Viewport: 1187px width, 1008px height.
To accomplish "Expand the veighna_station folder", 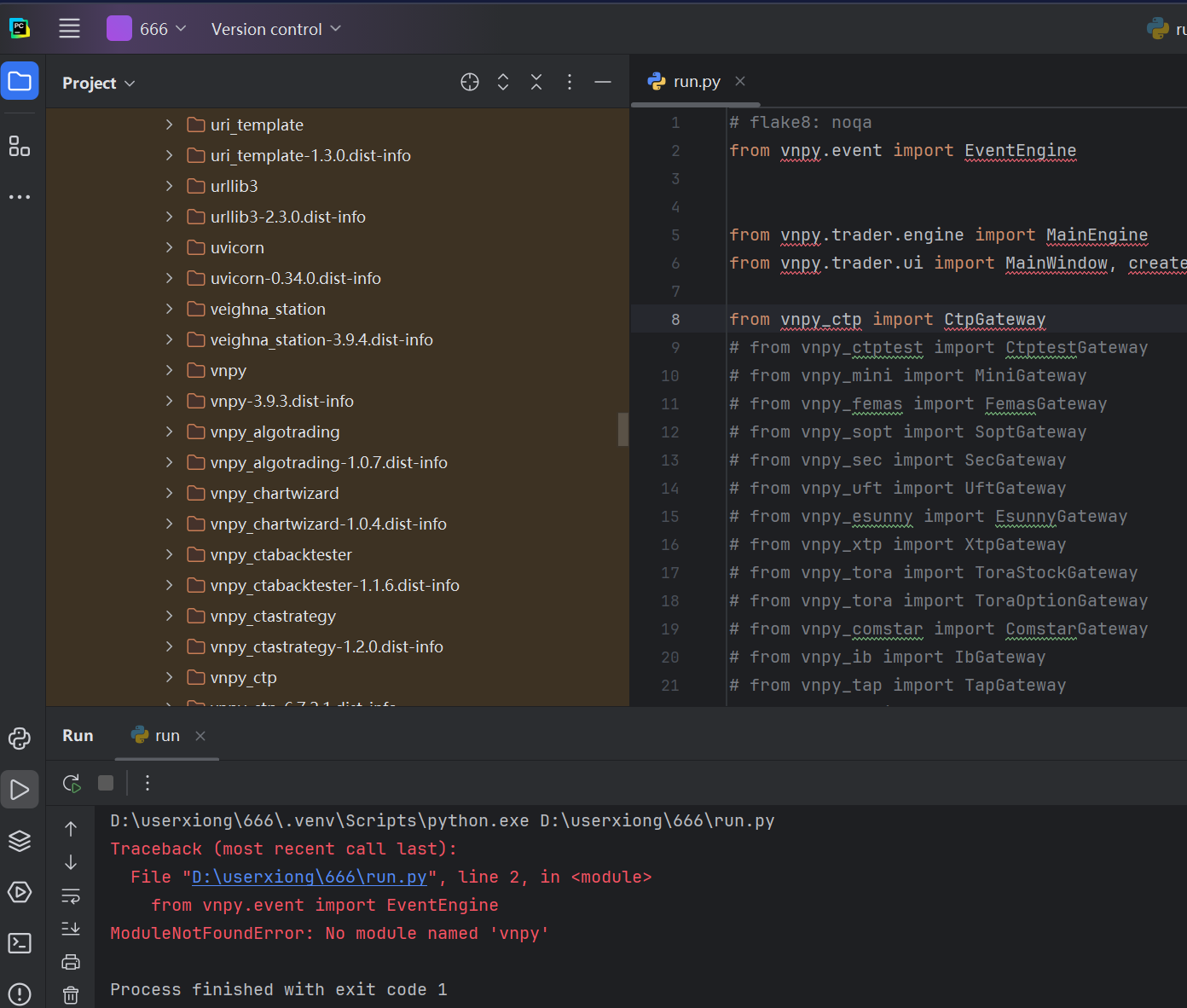I will point(169,309).
